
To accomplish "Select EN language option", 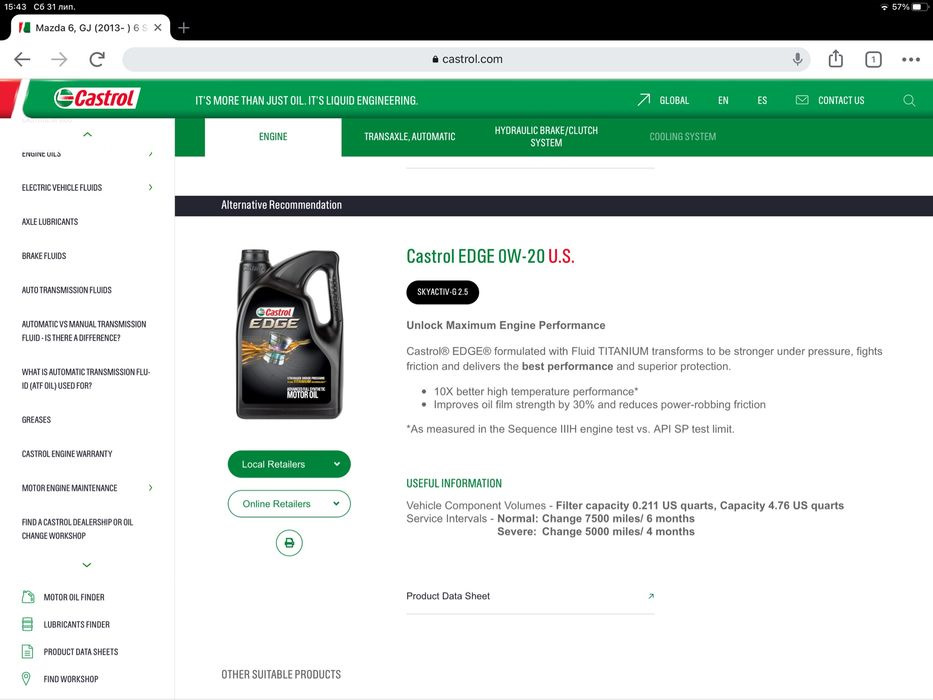I will 723,101.
